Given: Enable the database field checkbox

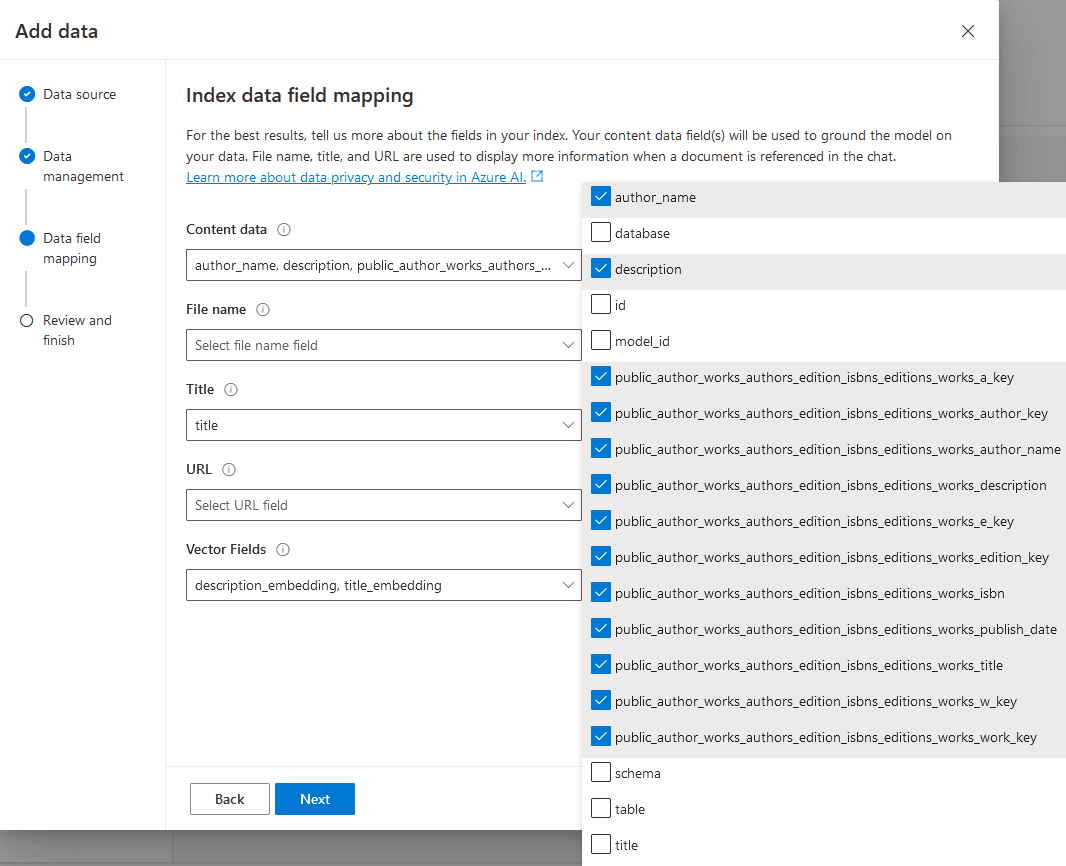Looking at the screenshot, I should [x=600, y=232].
